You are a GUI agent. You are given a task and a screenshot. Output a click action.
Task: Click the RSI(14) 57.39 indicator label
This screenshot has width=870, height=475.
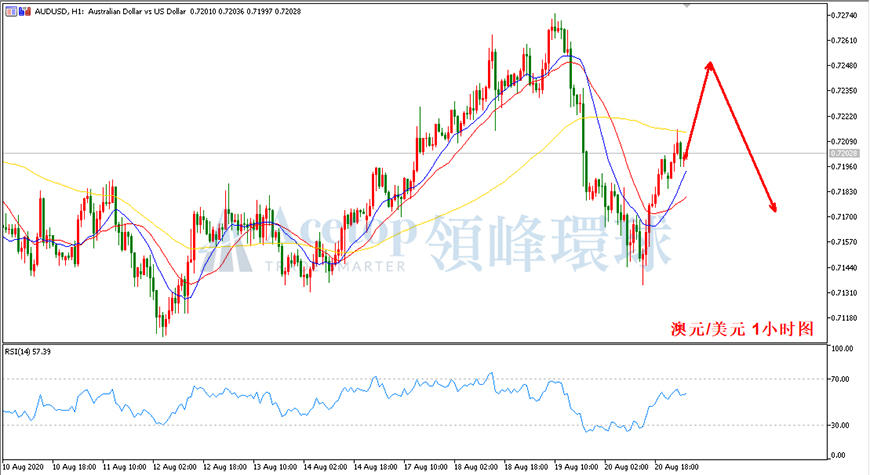coord(28,352)
